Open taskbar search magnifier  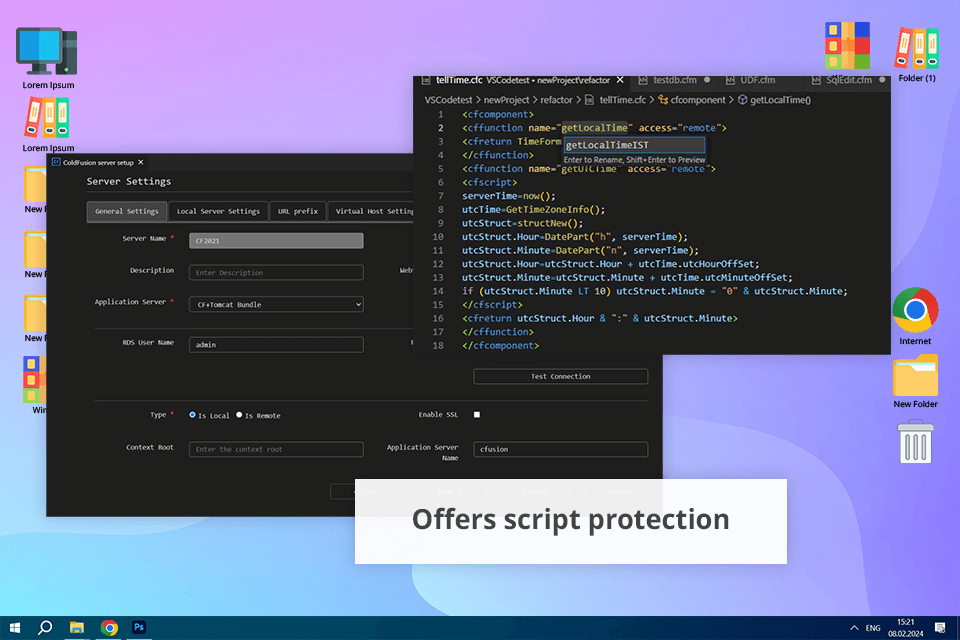45,628
